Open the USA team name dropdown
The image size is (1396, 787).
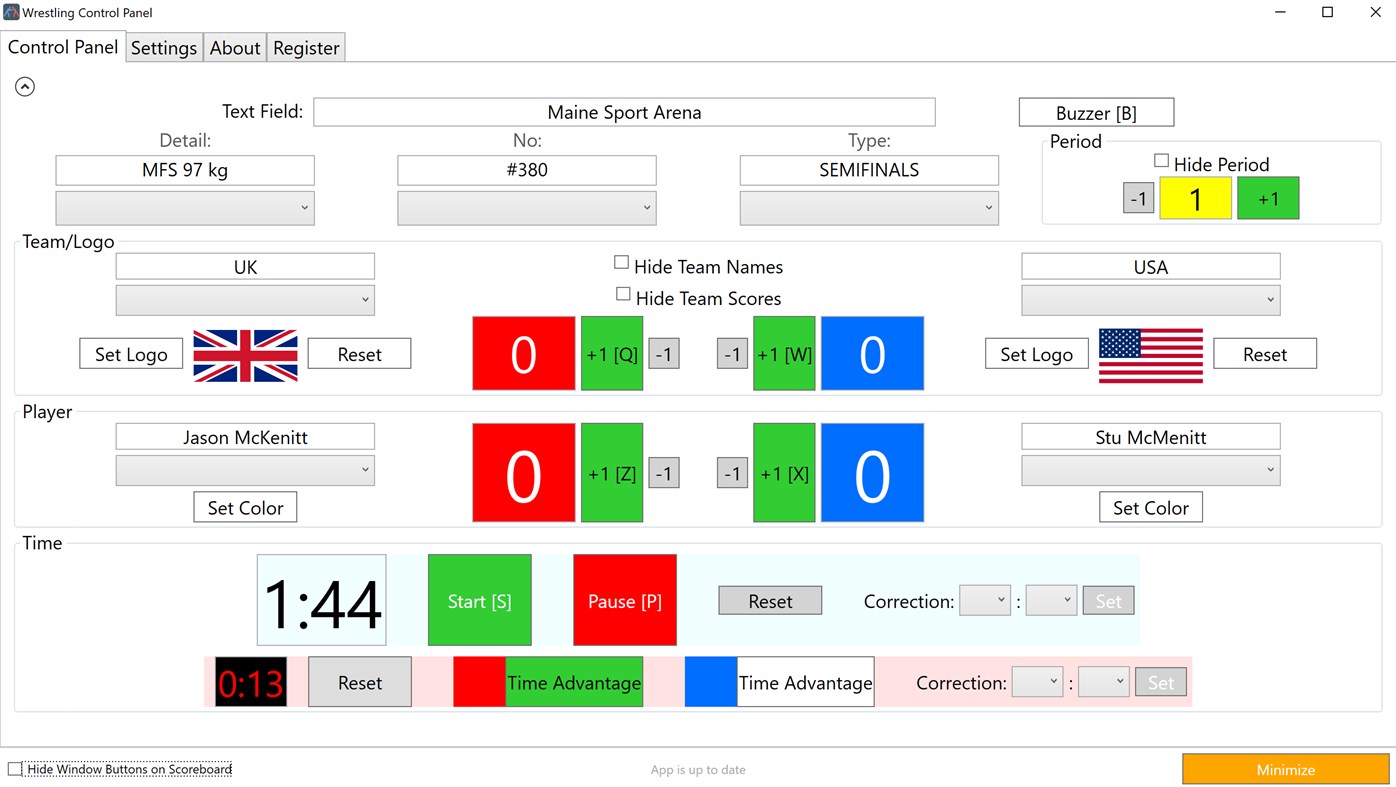coord(1150,299)
